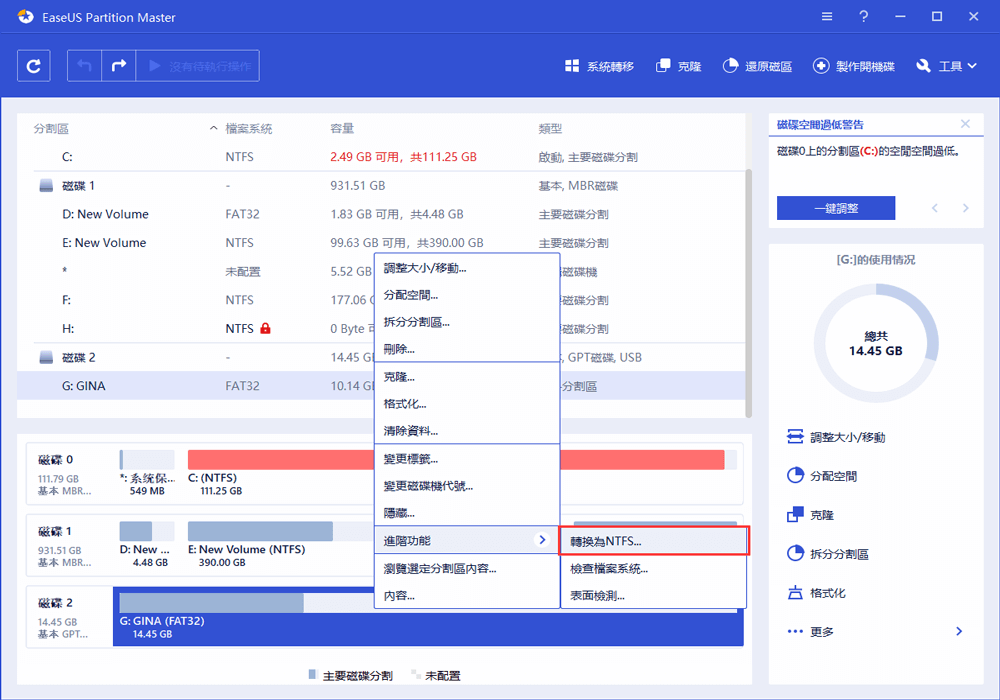Expand 更多 options in right sidebar
Screen dimensions: 1000x700
click(875, 632)
